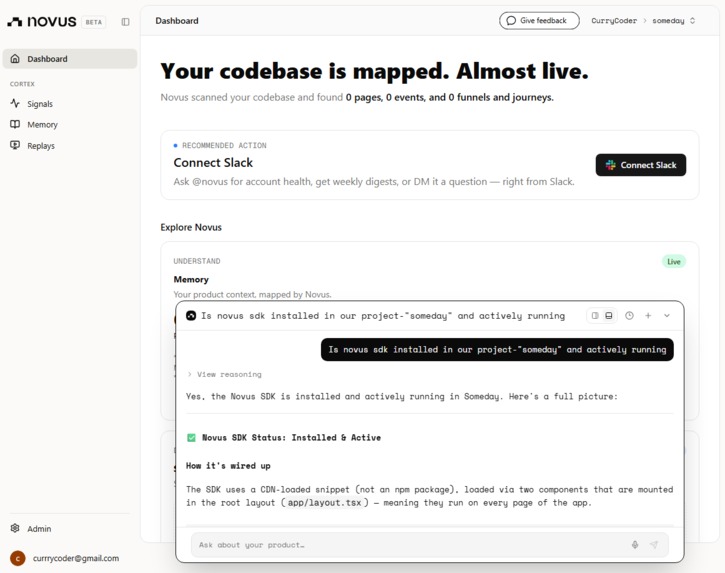Click the UNDERSTAND label on the card
Viewport: 725px width, 573px height.
click(197, 261)
